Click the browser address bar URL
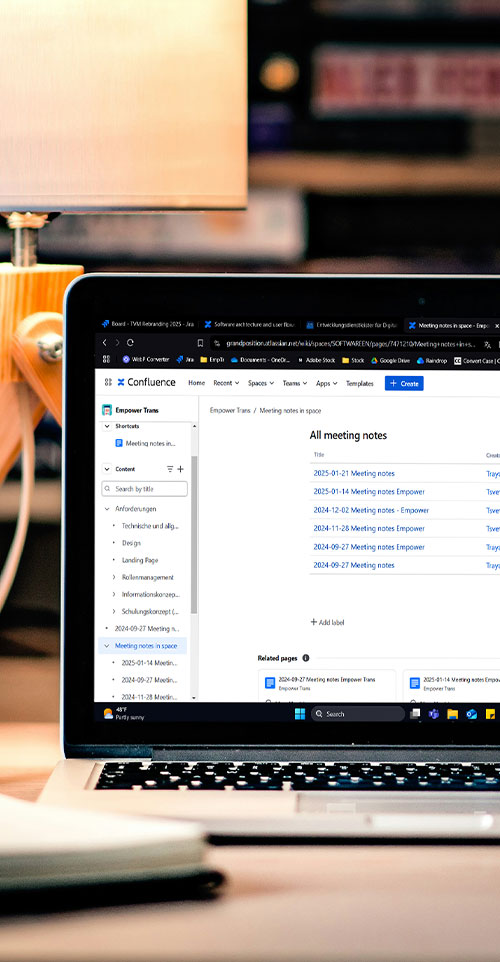Screen dimensions: 500x962 click(x=350, y=344)
